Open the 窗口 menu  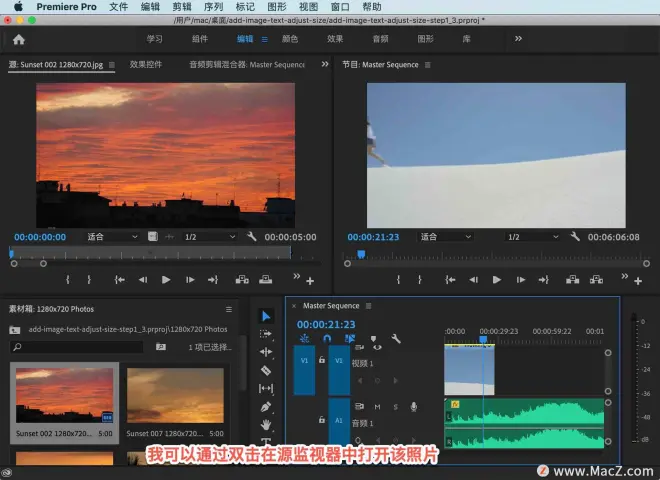(x=340, y=7)
